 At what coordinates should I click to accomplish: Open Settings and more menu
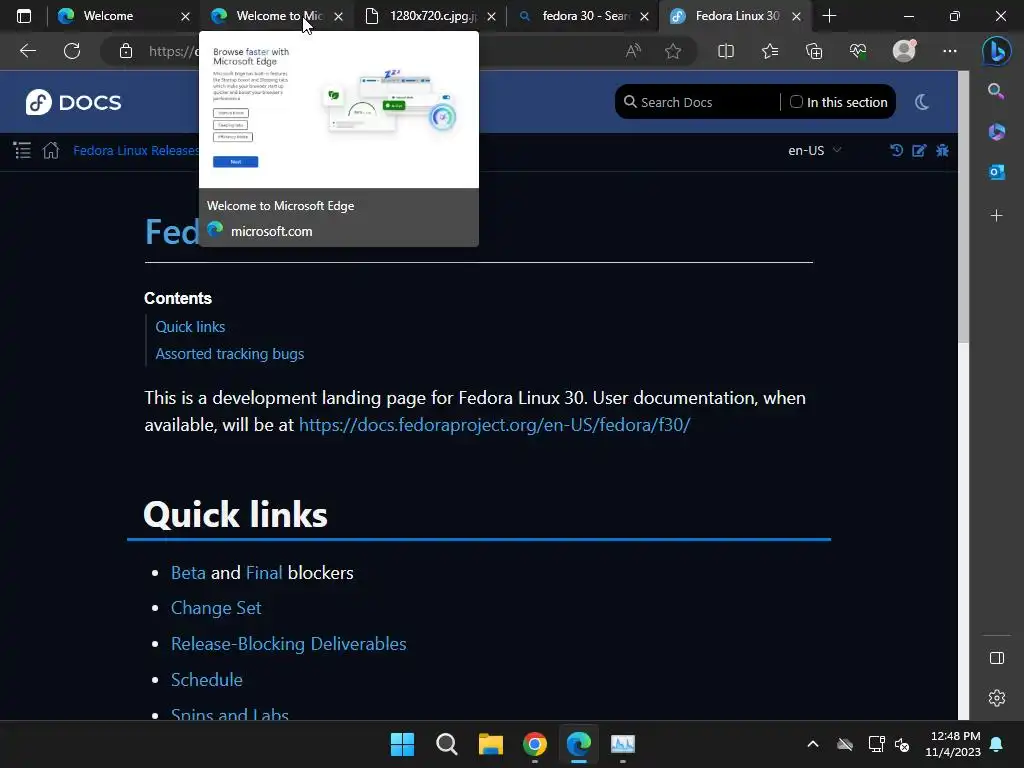point(950,51)
